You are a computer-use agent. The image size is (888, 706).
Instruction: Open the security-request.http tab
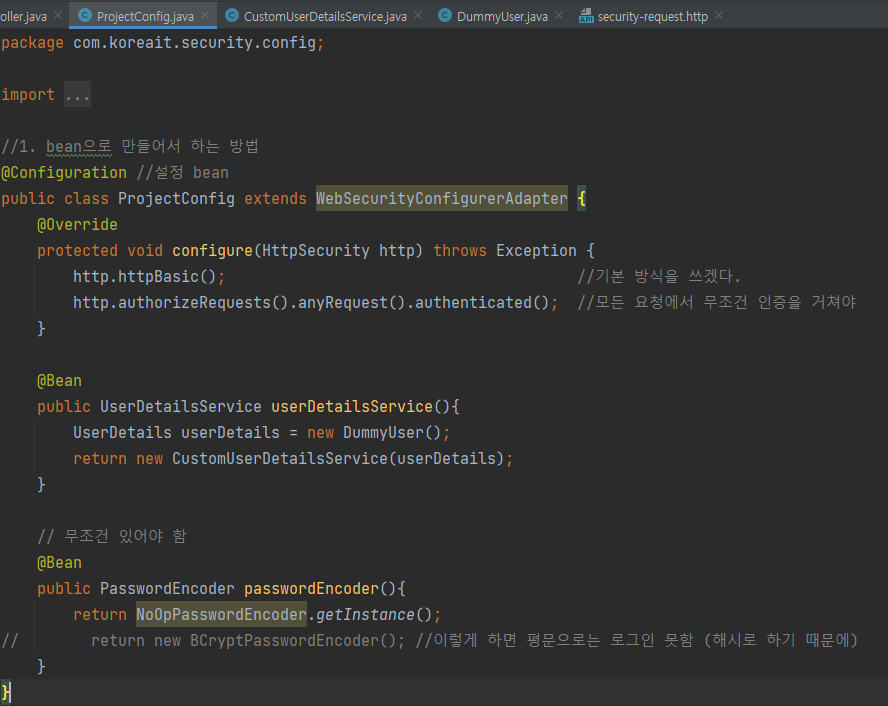(x=652, y=16)
